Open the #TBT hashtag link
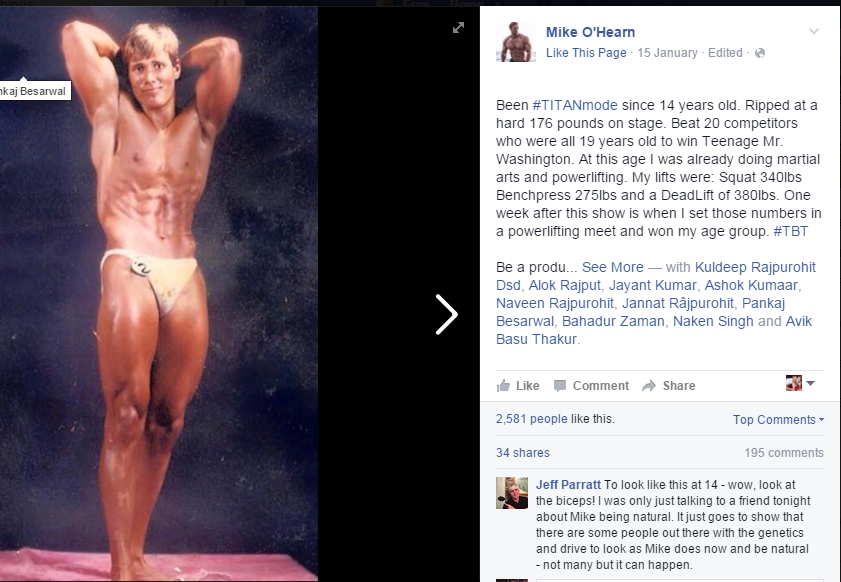The width and height of the screenshot is (841, 582). [x=791, y=231]
